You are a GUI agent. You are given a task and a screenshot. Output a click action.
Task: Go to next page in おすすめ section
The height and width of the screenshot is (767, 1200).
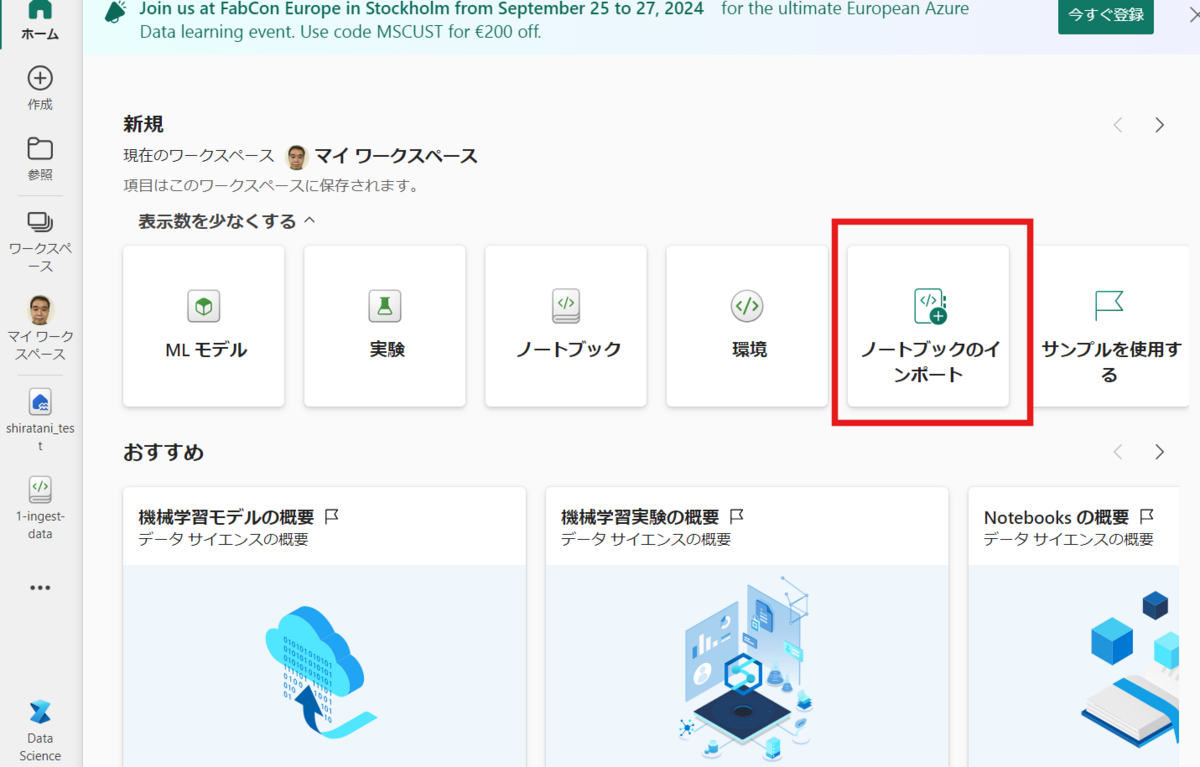coord(1160,452)
